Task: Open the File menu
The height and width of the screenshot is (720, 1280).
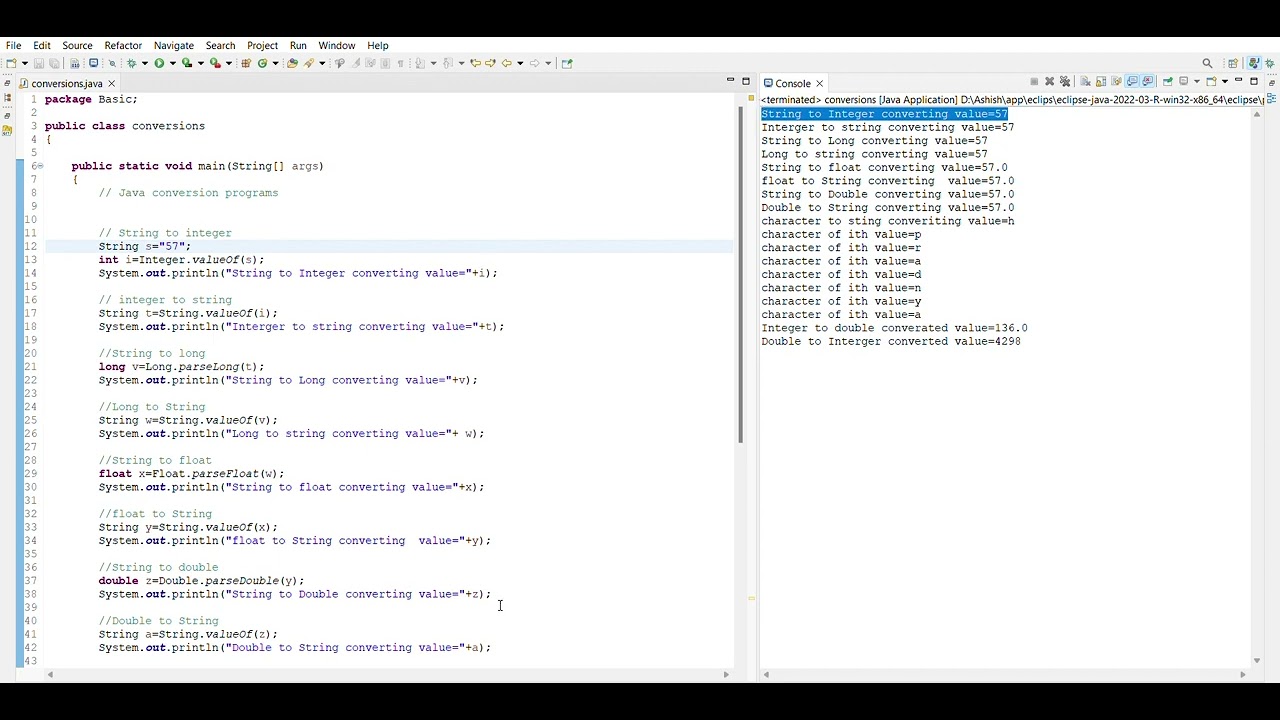Action: 13,45
